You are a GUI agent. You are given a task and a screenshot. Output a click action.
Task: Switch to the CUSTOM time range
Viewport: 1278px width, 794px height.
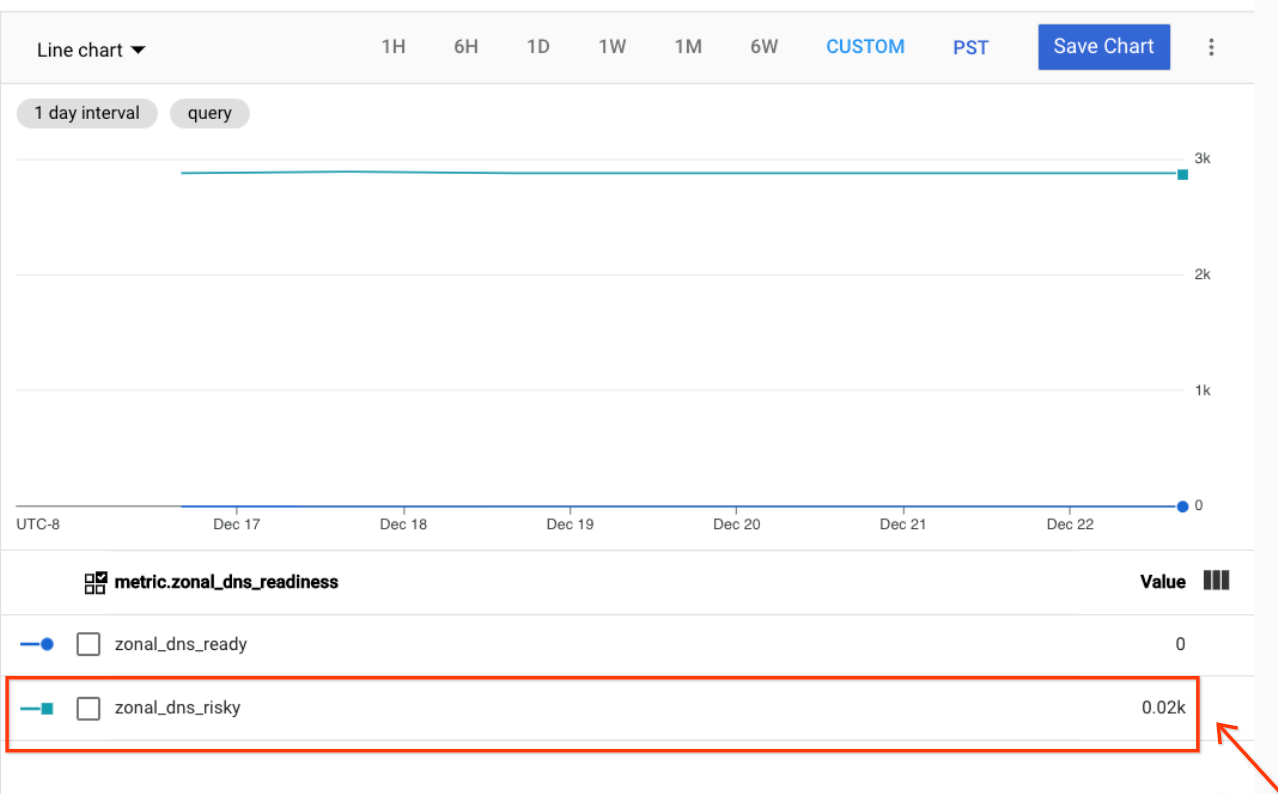[865, 46]
